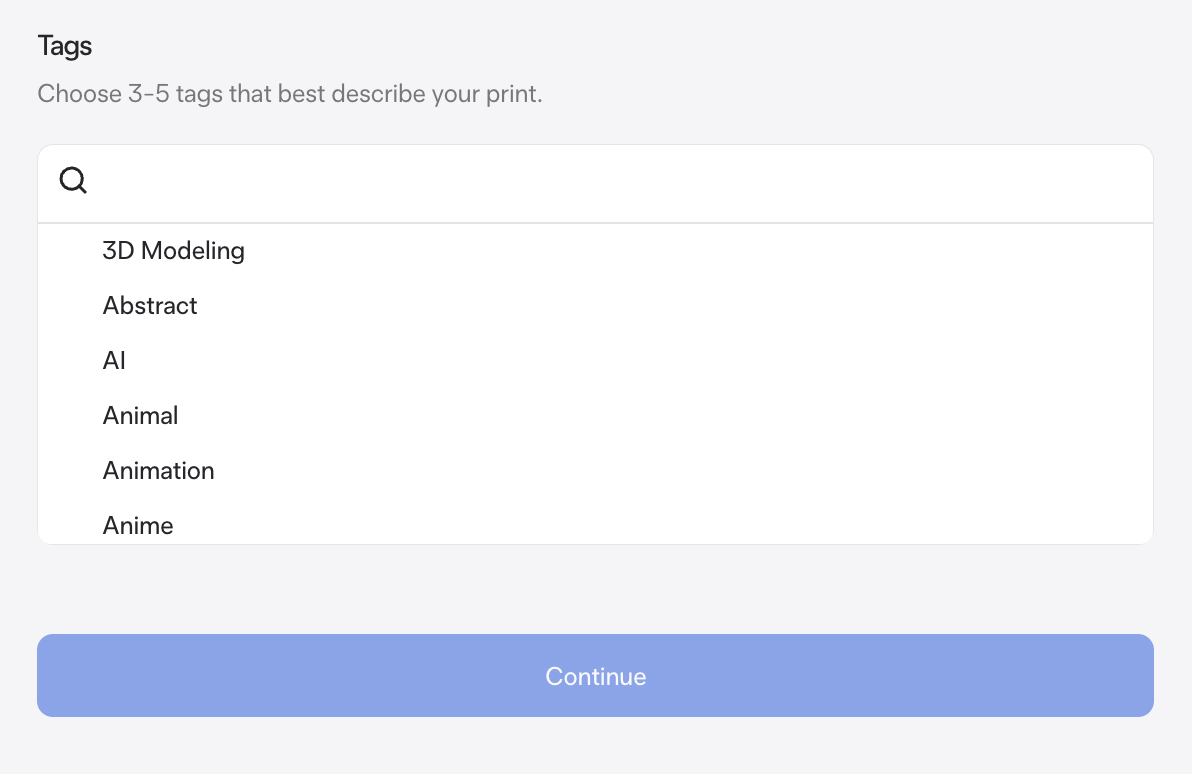This screenshot has width=1192, height=774.
Task: Add the Animal tag to print
Action: tap(595, 416)
